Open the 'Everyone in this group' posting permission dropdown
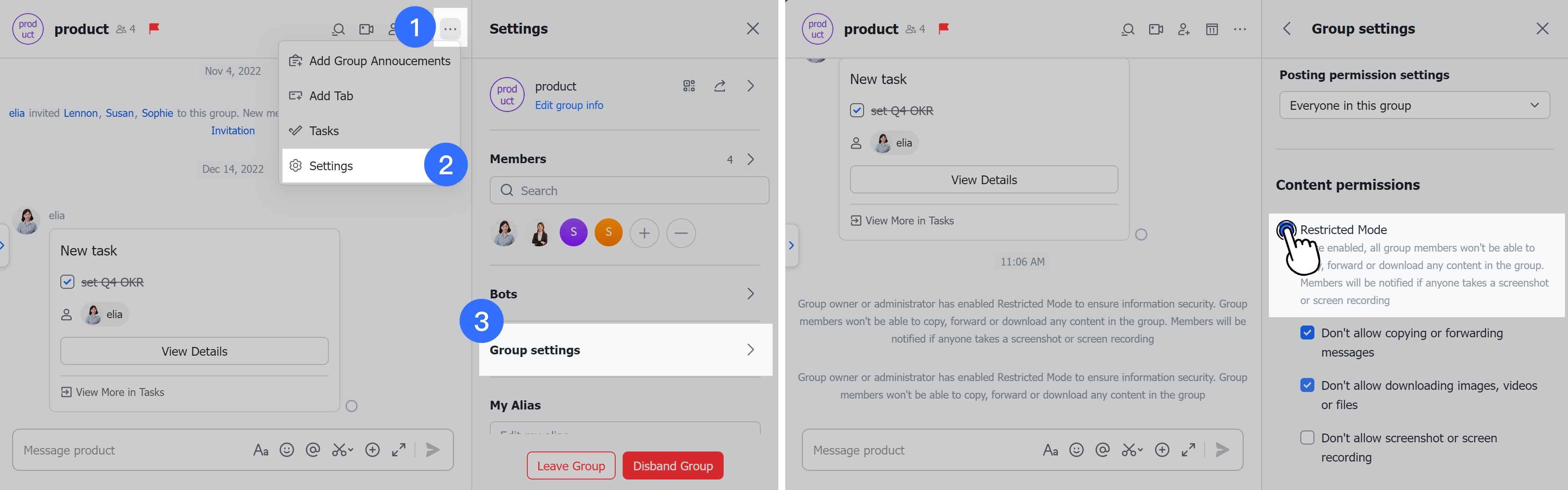This screenshot has height=490, width=1568. 1413,105
